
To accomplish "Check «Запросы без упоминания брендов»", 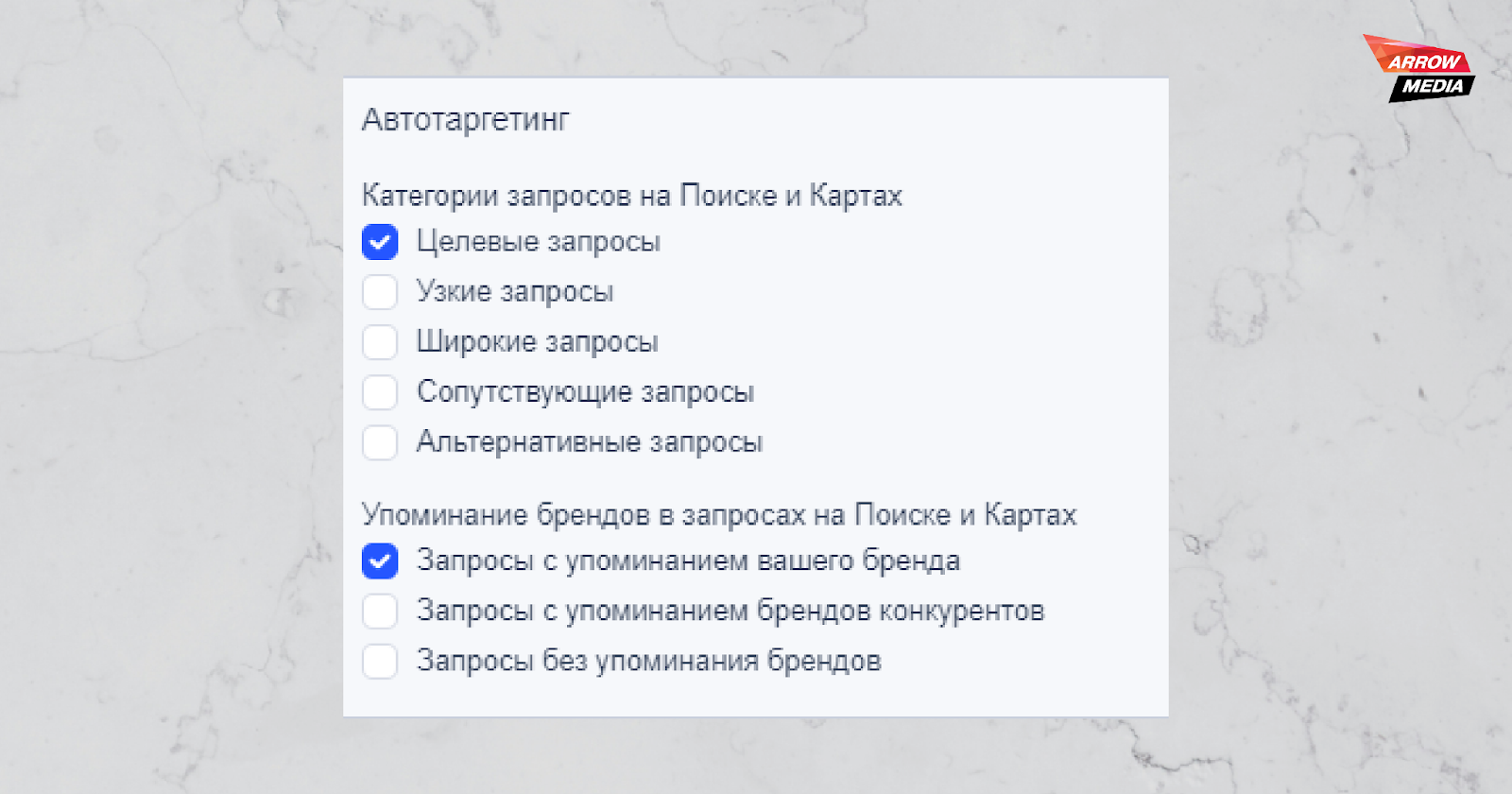I will [379, 662].
